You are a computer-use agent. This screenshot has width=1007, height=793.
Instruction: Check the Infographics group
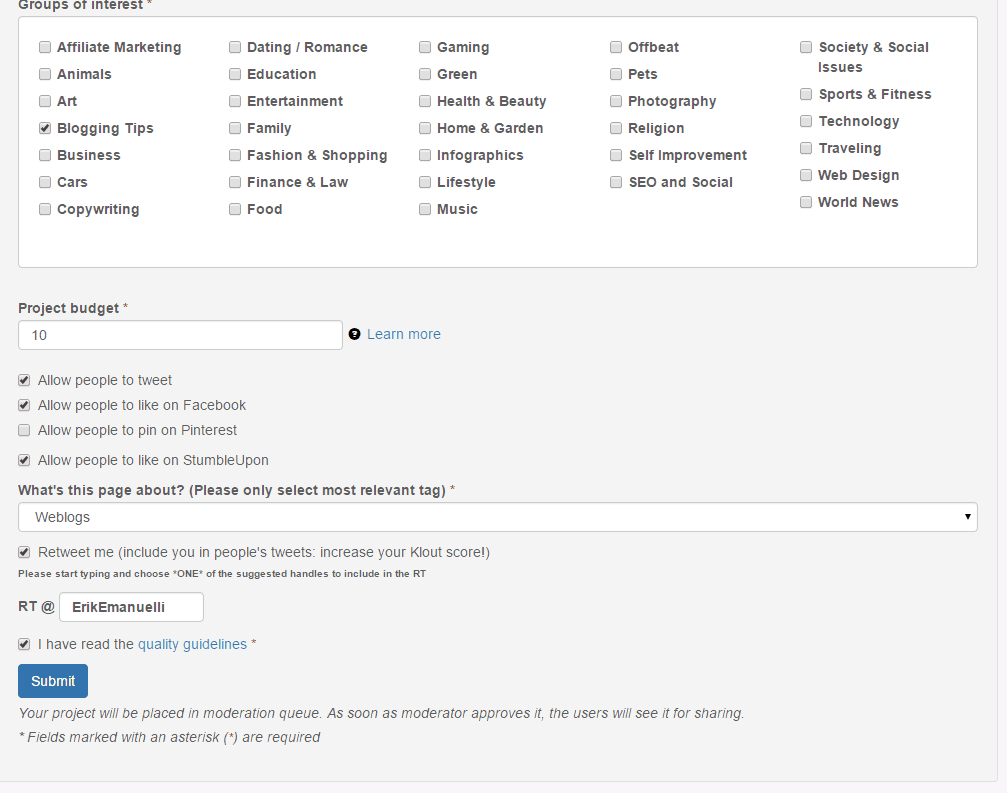coord(425,155)
